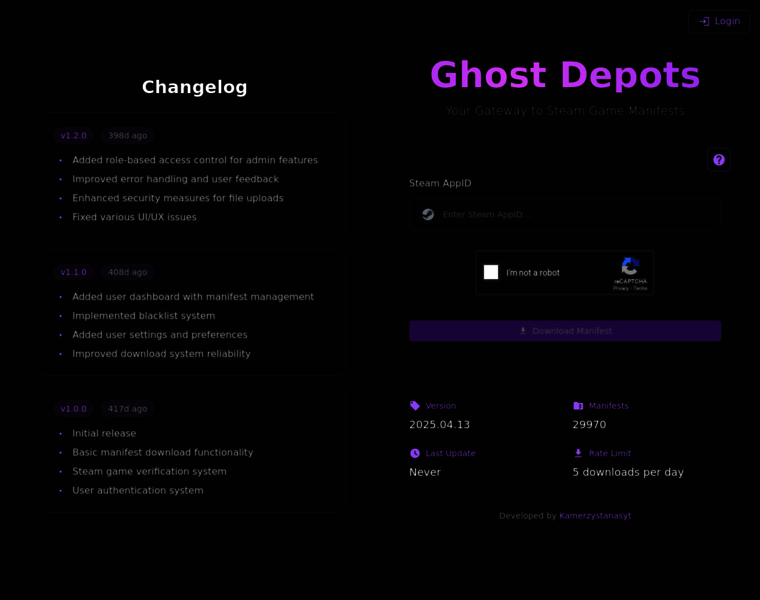Select the v1.2.0 version badge
This screenshot has height=600, width=760.
point(74,136)
